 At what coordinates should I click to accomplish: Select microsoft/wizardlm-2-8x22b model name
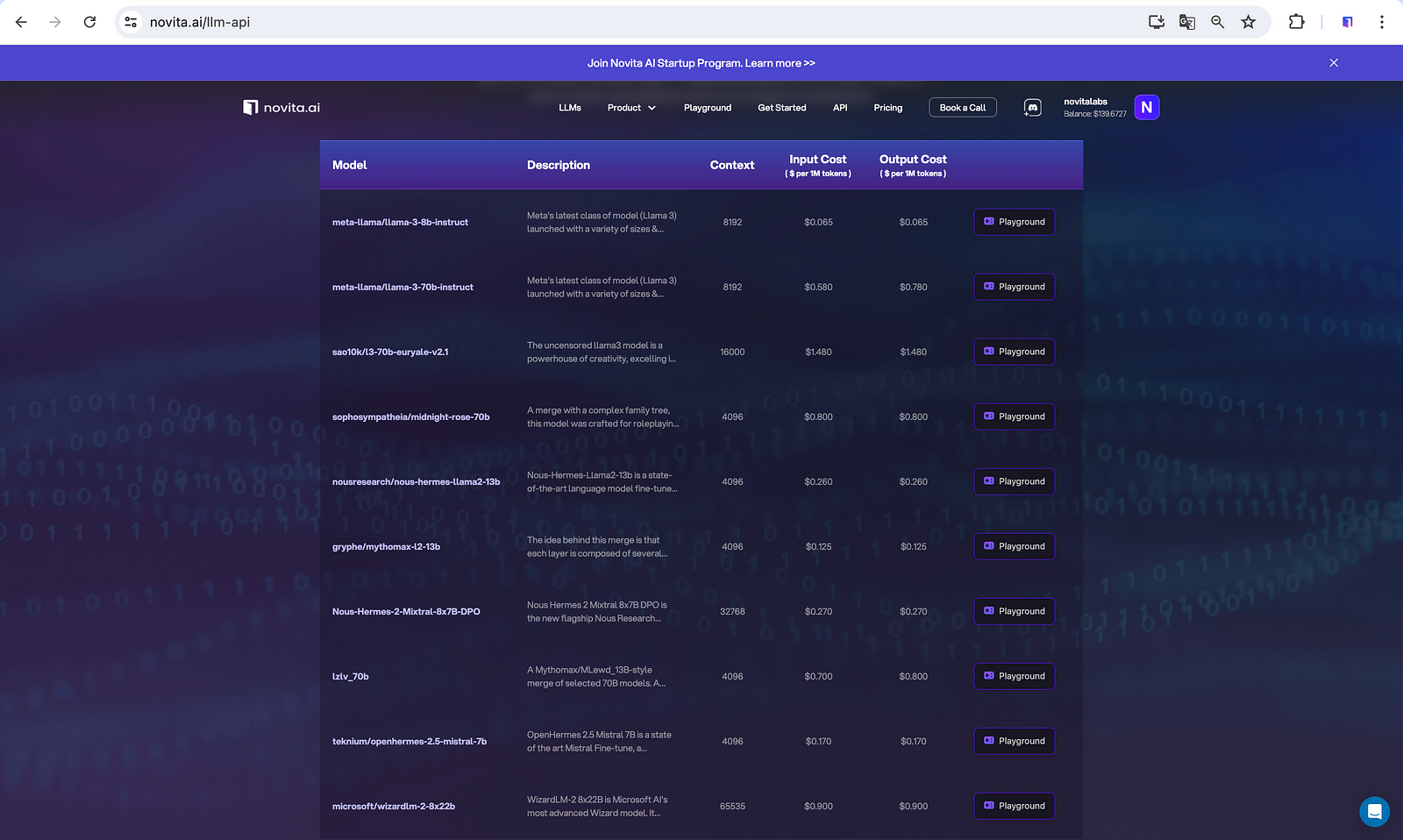pyautogui.click(x=393, y=807)
